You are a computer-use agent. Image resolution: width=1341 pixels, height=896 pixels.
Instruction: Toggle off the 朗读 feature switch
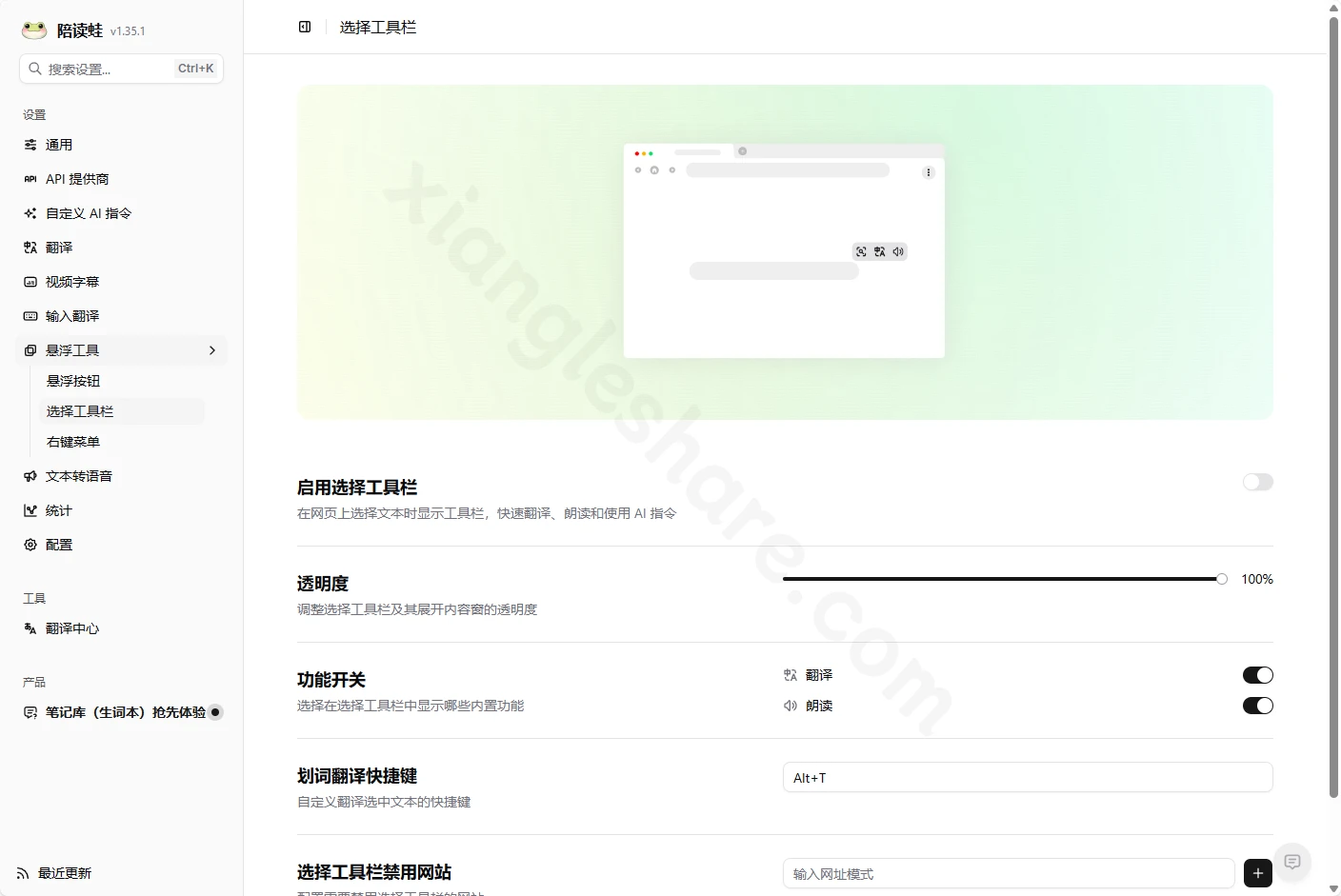[x=1258, y=706]
